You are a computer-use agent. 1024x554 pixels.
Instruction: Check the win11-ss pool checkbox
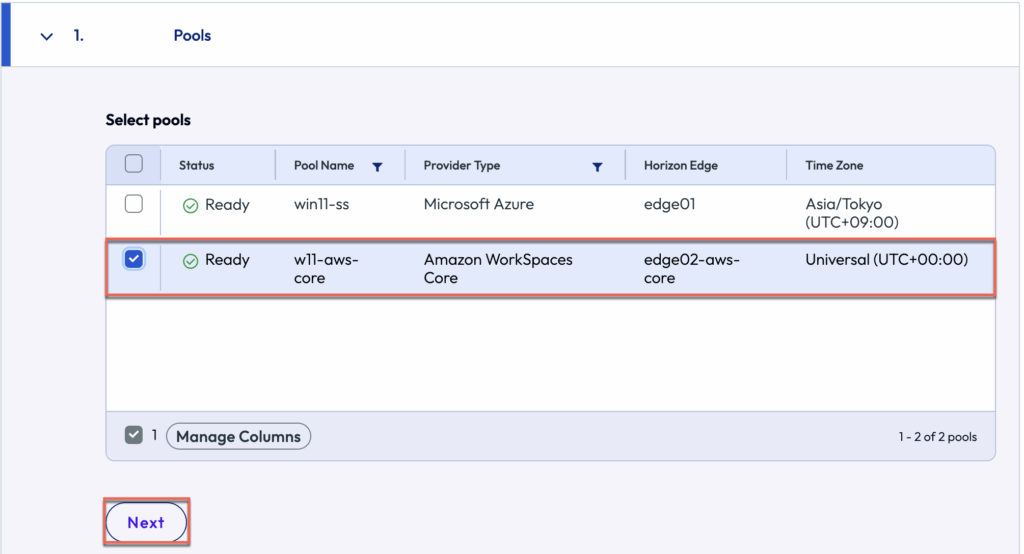coord(133,204)
